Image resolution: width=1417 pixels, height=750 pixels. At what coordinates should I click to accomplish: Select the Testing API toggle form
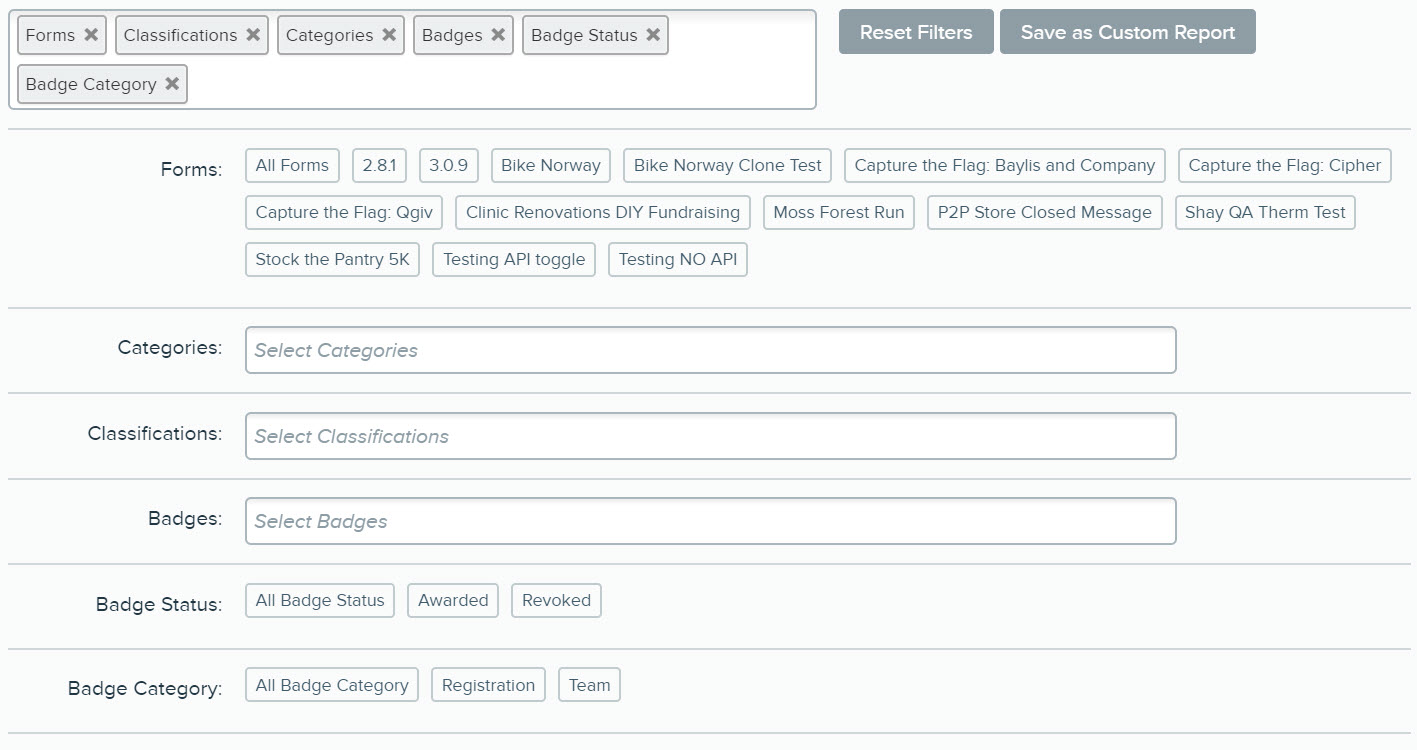tap(514, 259)
